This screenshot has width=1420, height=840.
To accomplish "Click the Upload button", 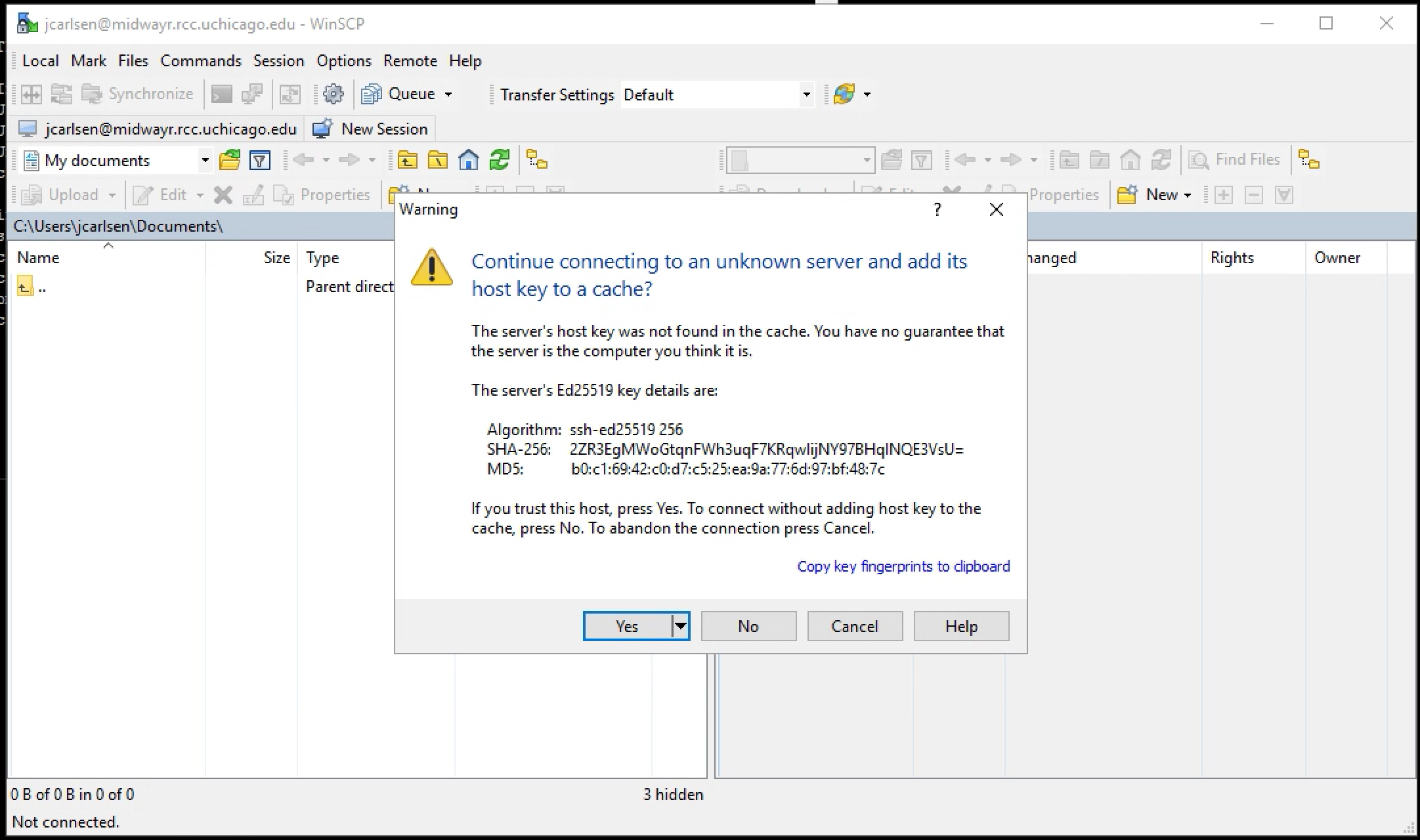I will 60,195.
